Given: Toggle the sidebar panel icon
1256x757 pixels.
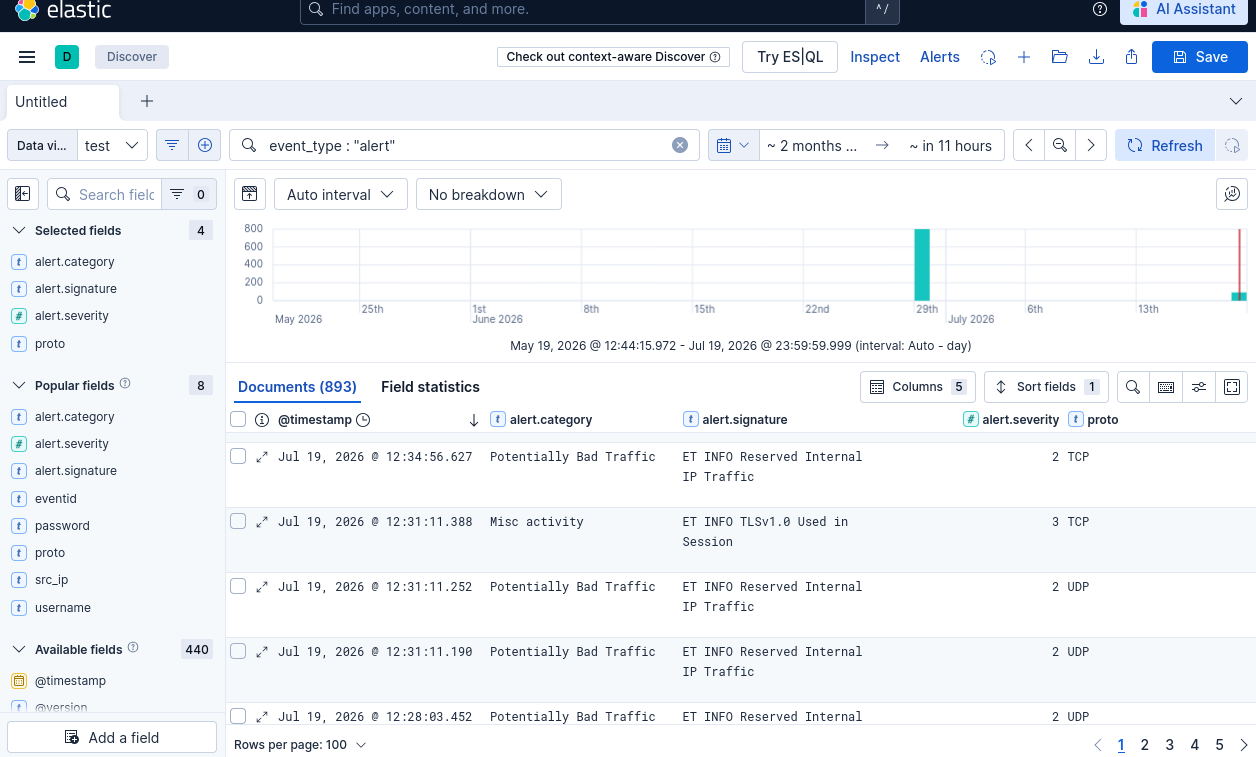Looking at the screenshot, I should tap(22, 194).
